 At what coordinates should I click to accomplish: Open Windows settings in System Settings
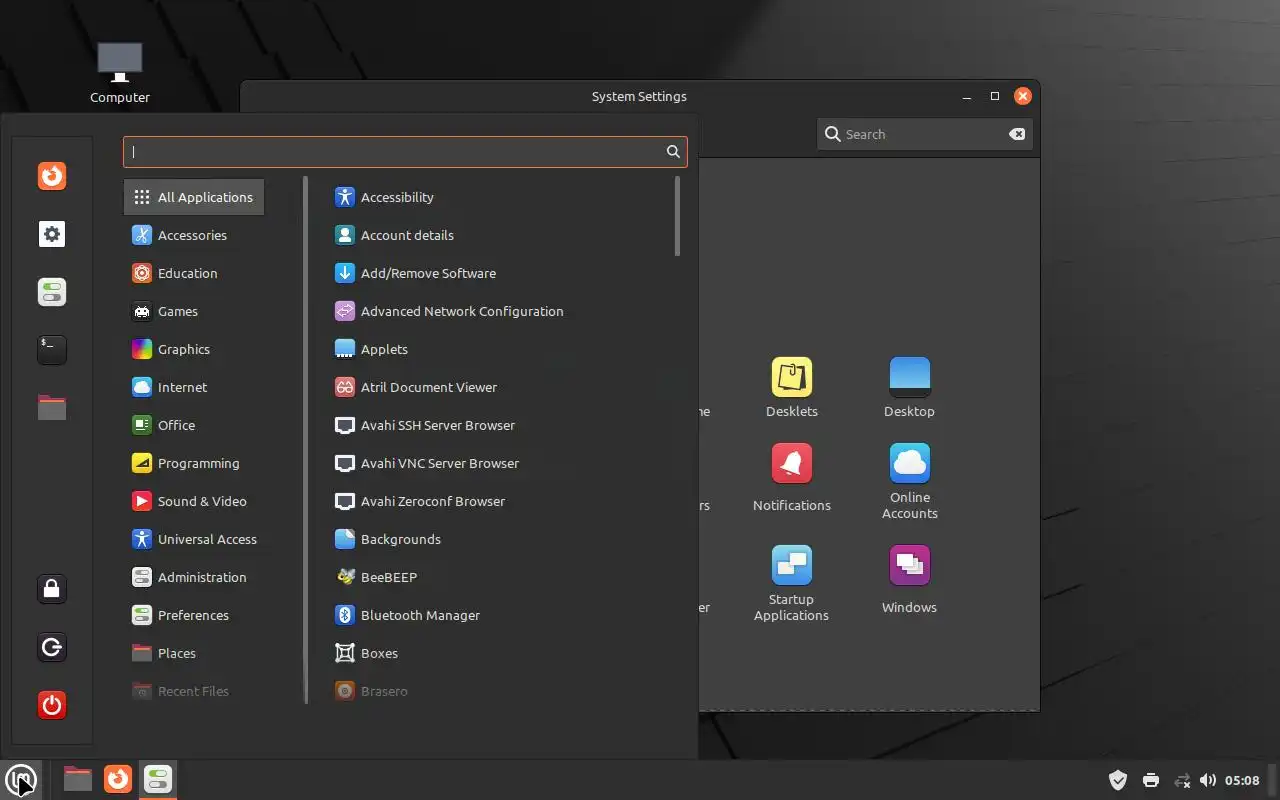[x=909, y=580]
